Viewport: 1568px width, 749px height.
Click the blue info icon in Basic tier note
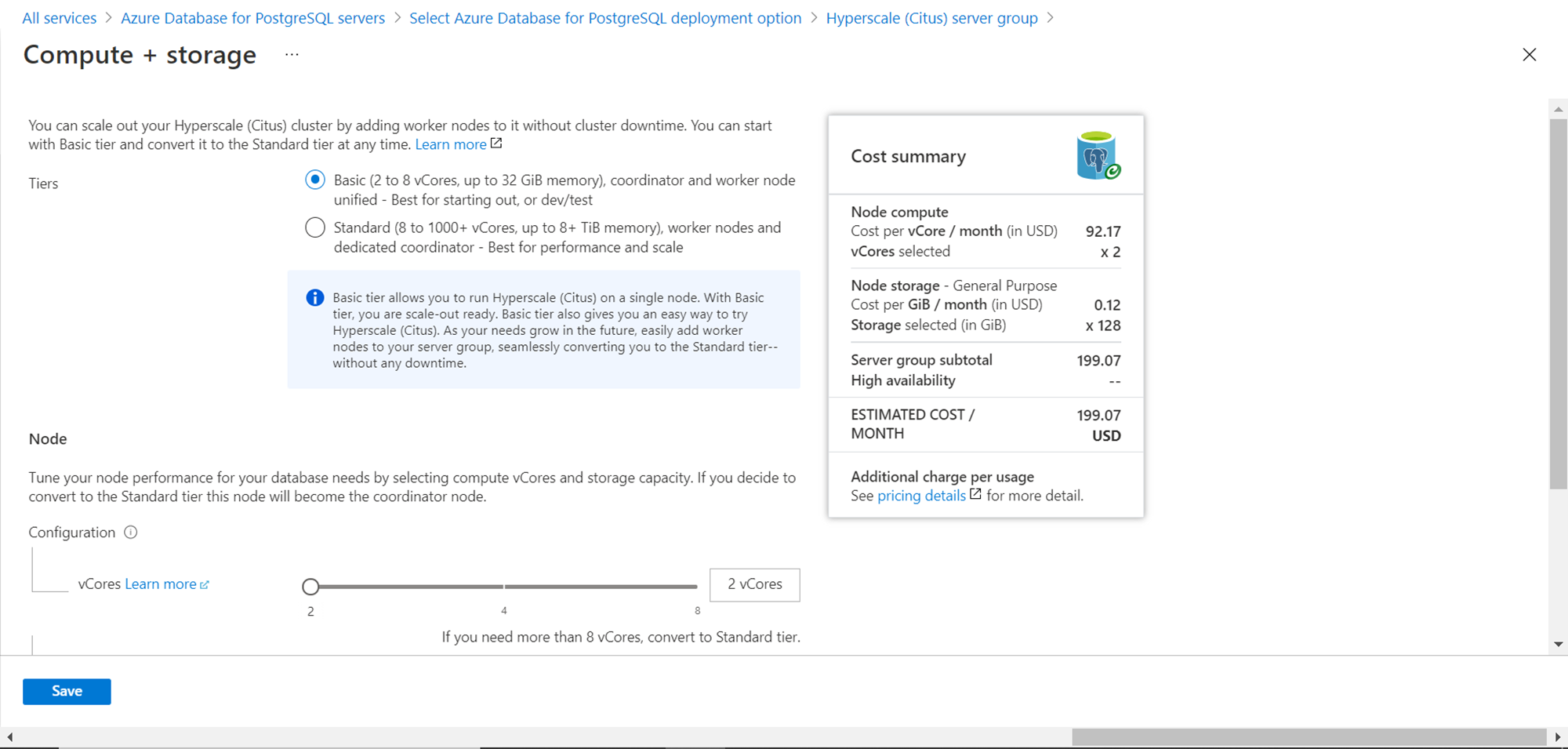point(315,298)
